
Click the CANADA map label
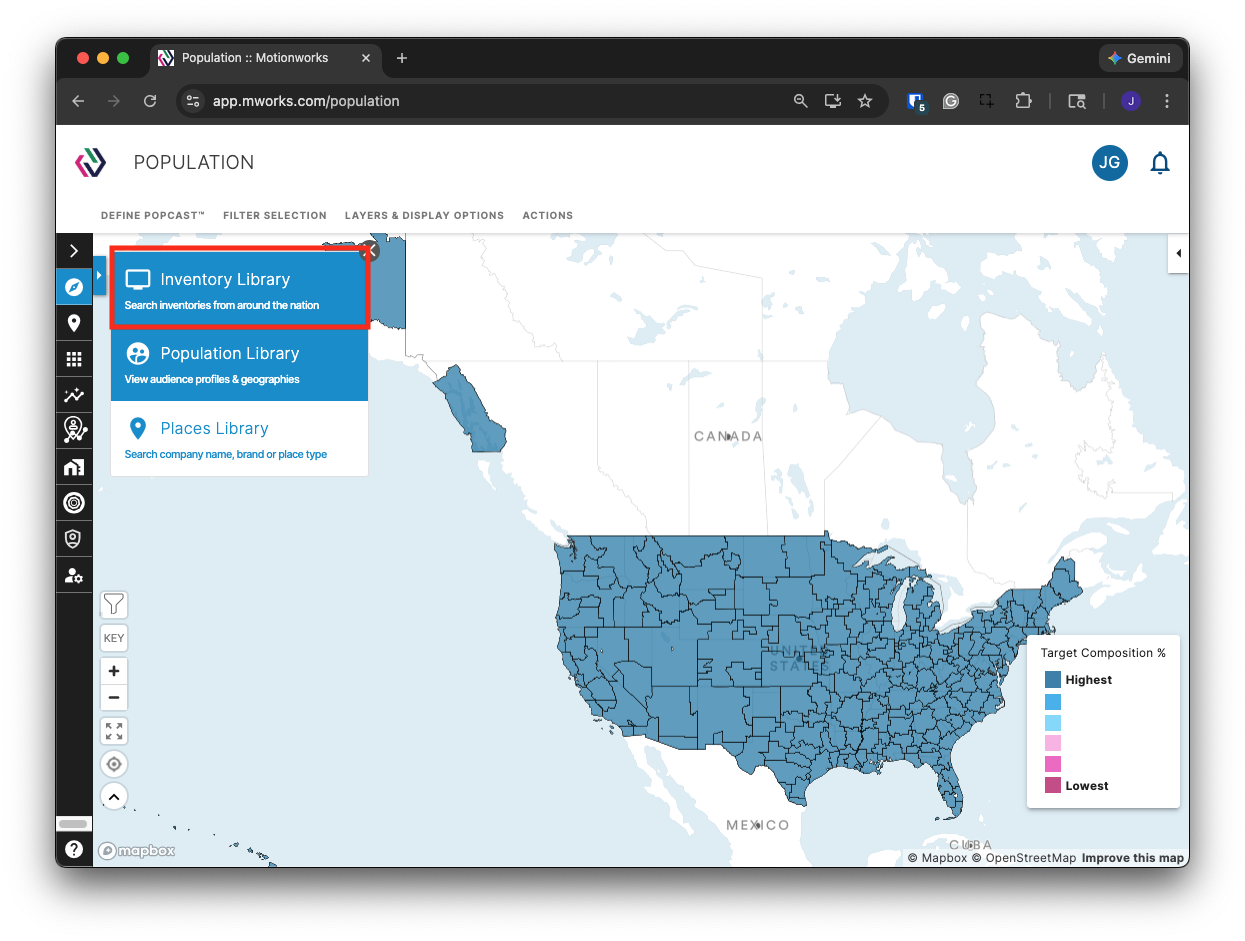[728, 436]
